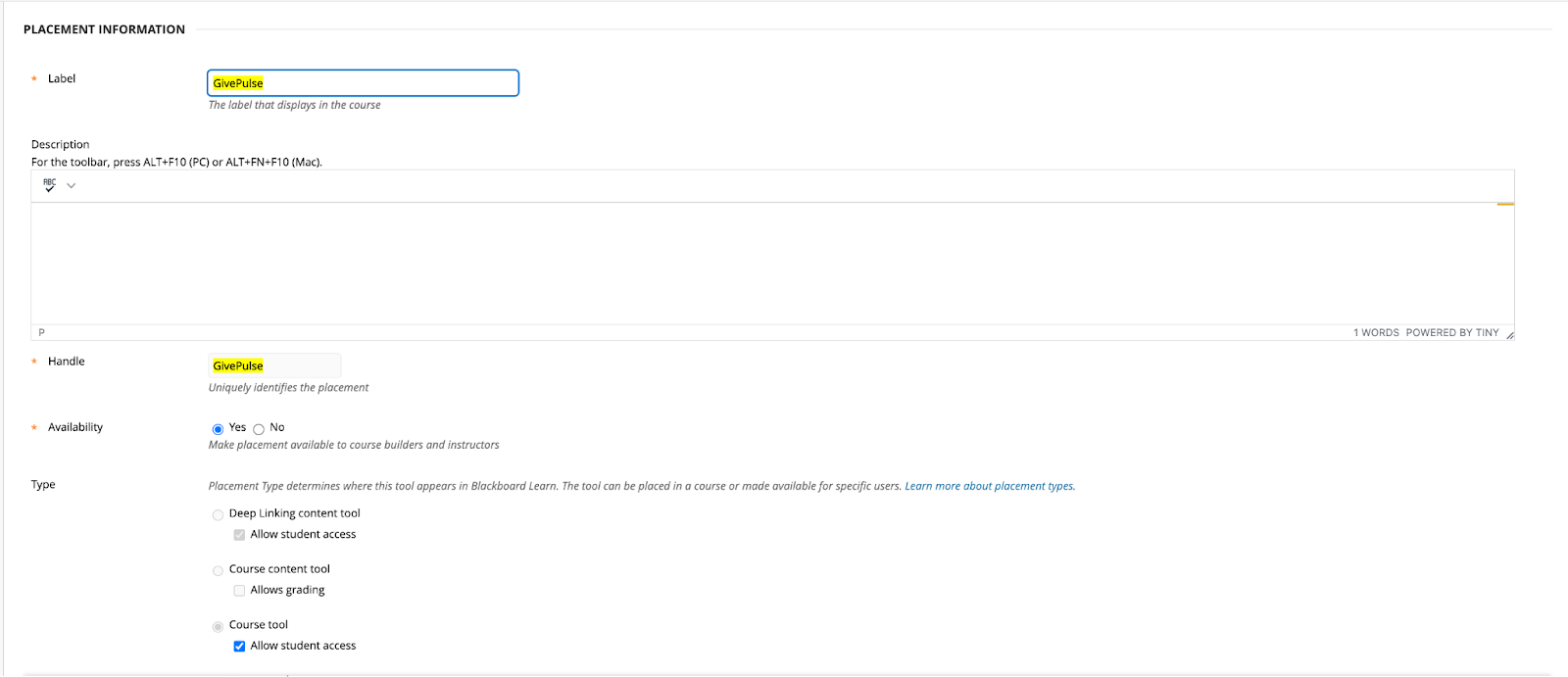Choose Deep Linking content tool type
Viewport: 1568px width, 677px height.
pos(218,514)
